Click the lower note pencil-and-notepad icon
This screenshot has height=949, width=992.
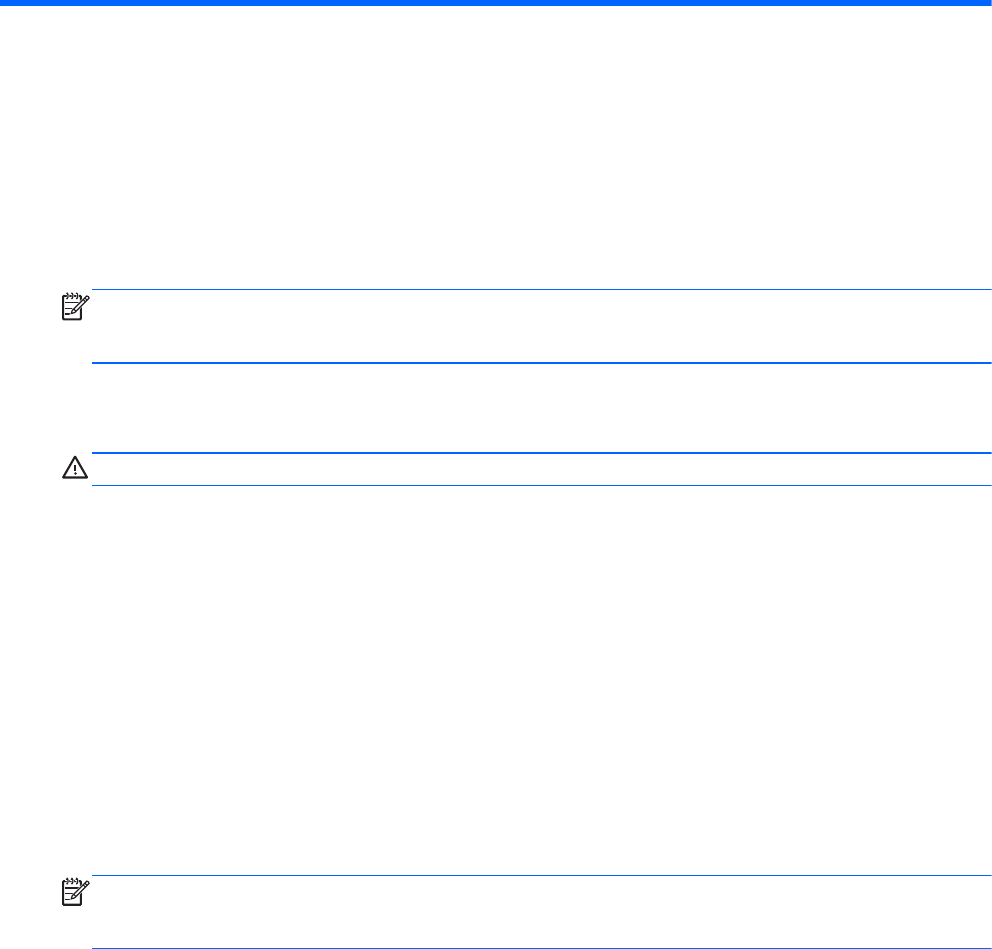pyautogui.click(x=75, y=893)
